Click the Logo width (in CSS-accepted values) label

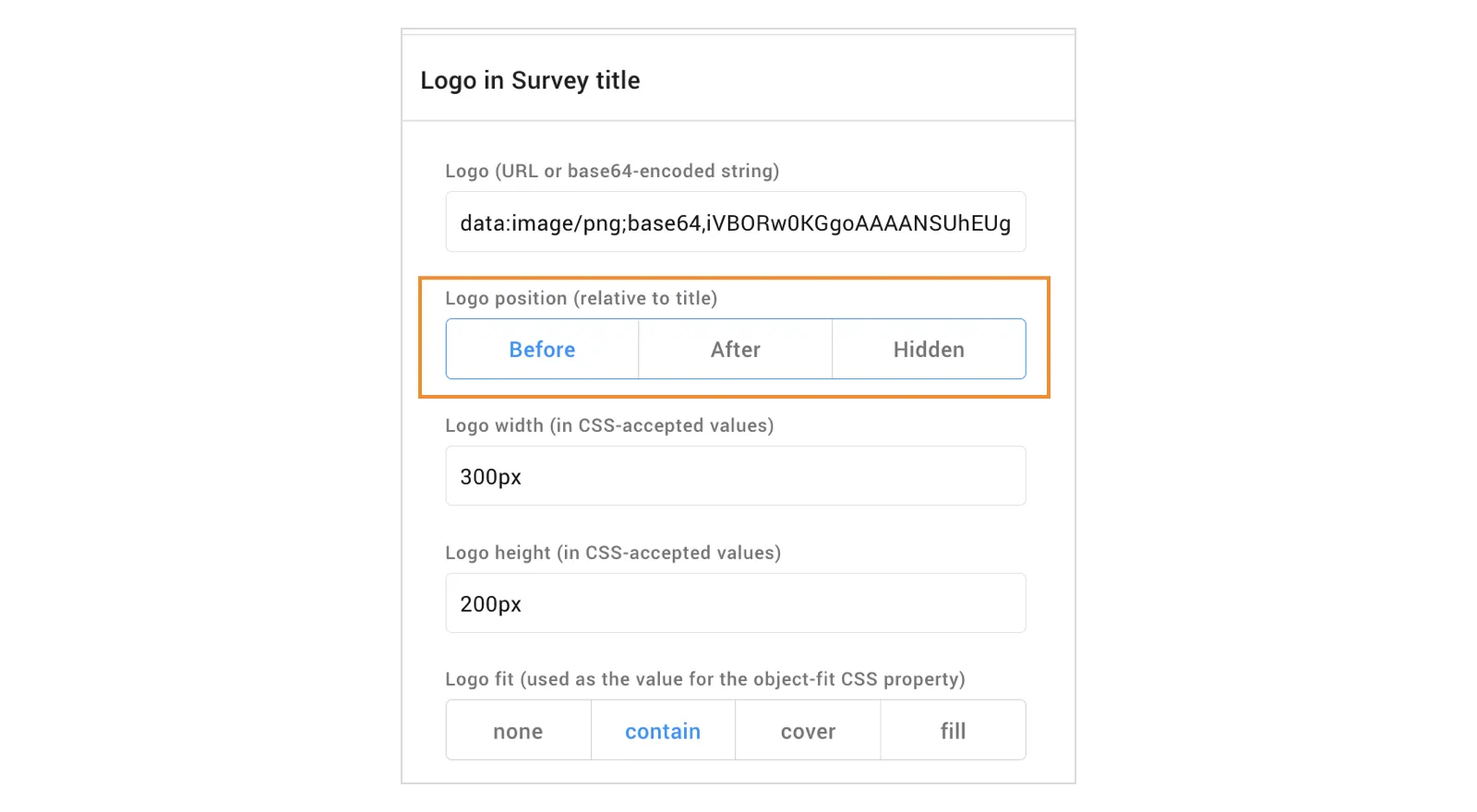pyautogui.click(x=609, y=425)
